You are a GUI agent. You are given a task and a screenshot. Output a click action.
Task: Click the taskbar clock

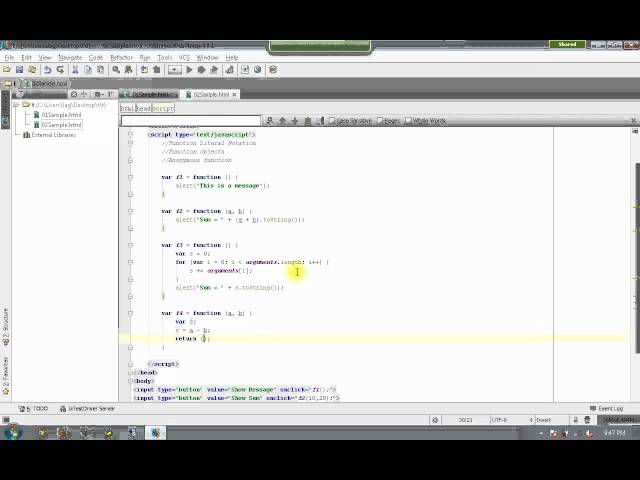tap(614, 432)
